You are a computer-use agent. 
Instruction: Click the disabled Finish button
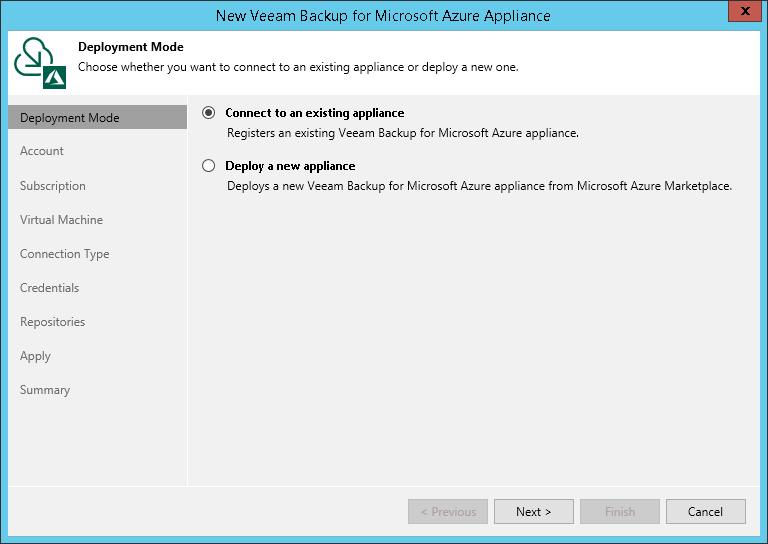pos(620,512)
